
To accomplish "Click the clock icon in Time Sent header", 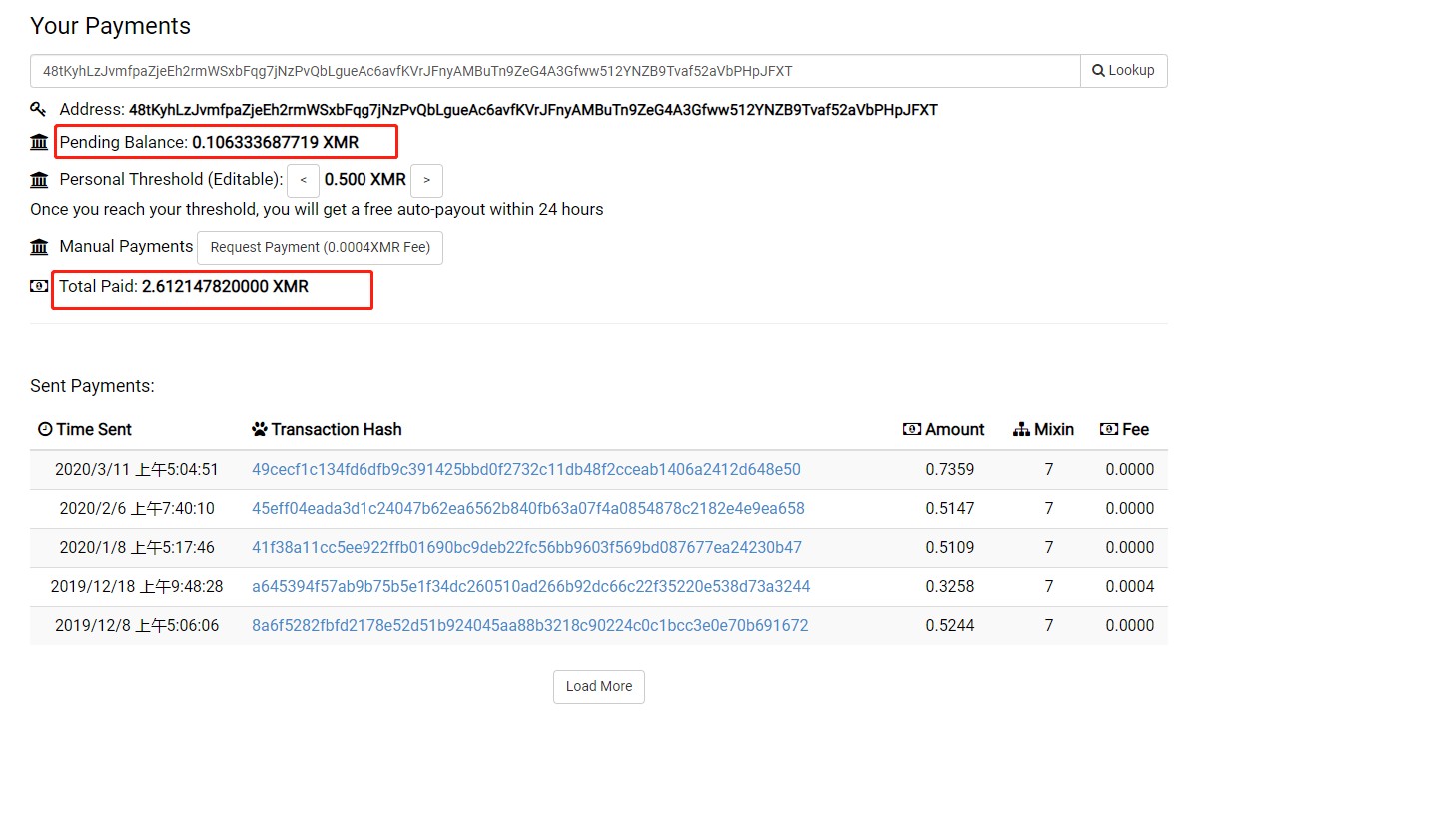I will 45,429.
